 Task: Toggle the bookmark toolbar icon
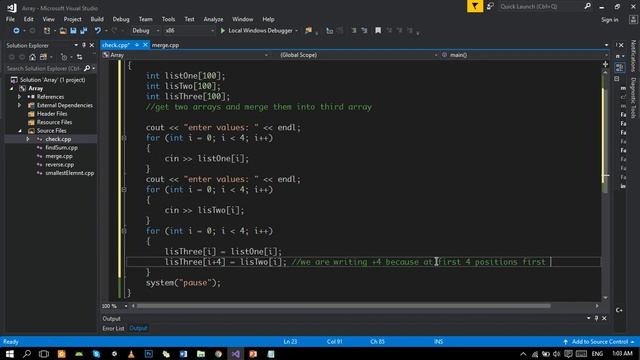(378, 31)
